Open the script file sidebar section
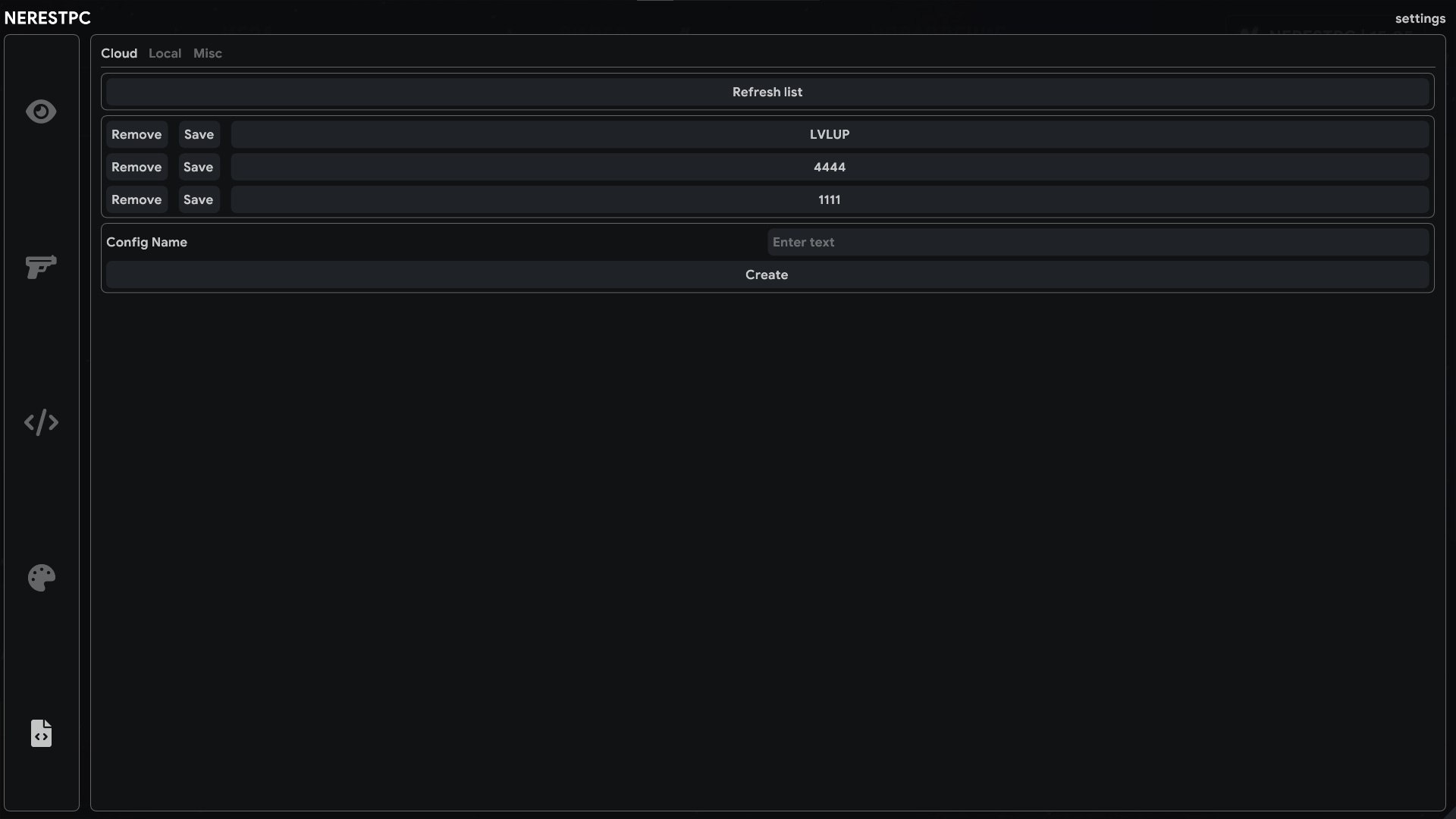This screenshot has width=1456, height=819. [41, 733]
